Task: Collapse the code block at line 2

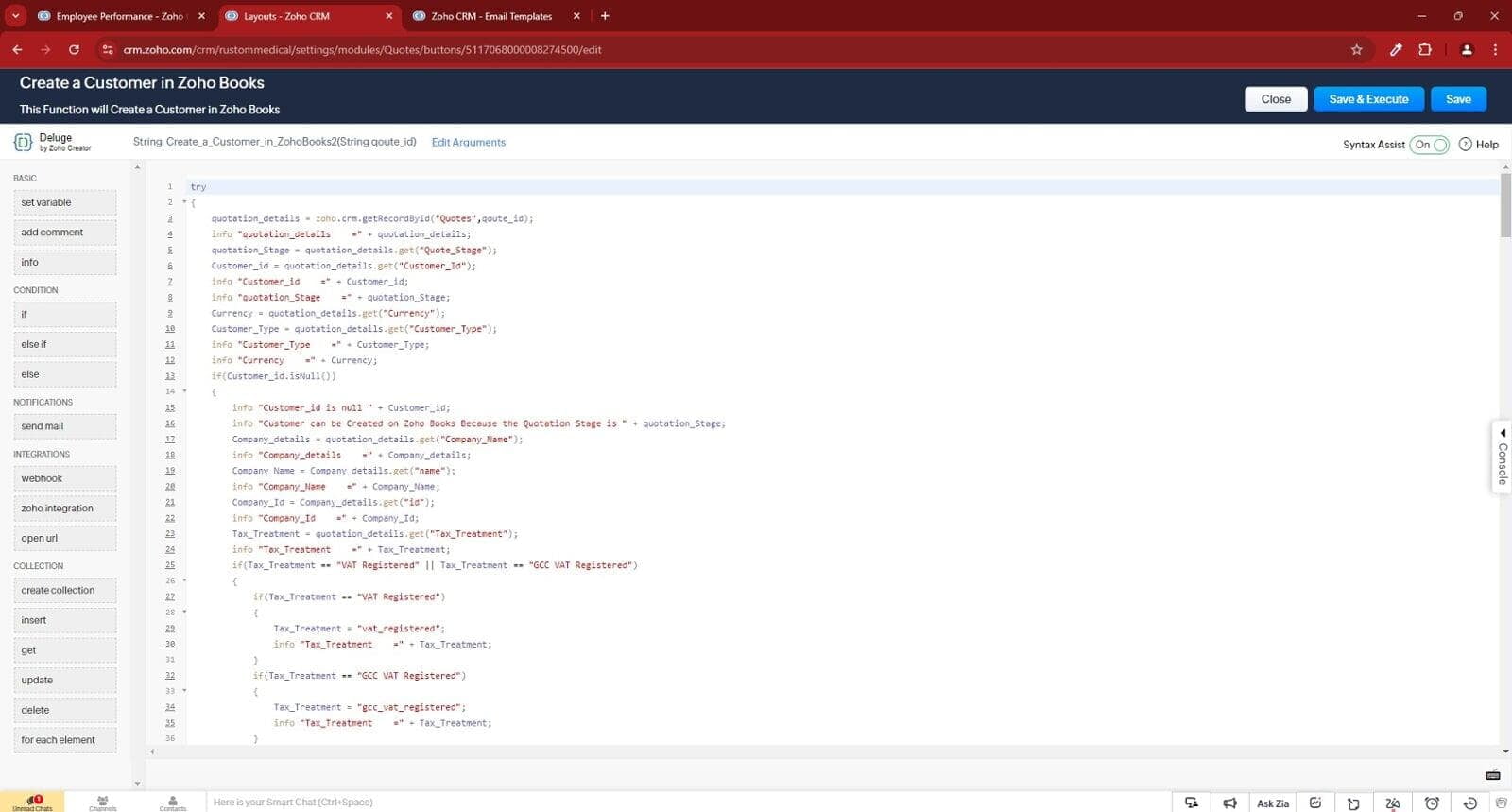Action: pos(184,202)
